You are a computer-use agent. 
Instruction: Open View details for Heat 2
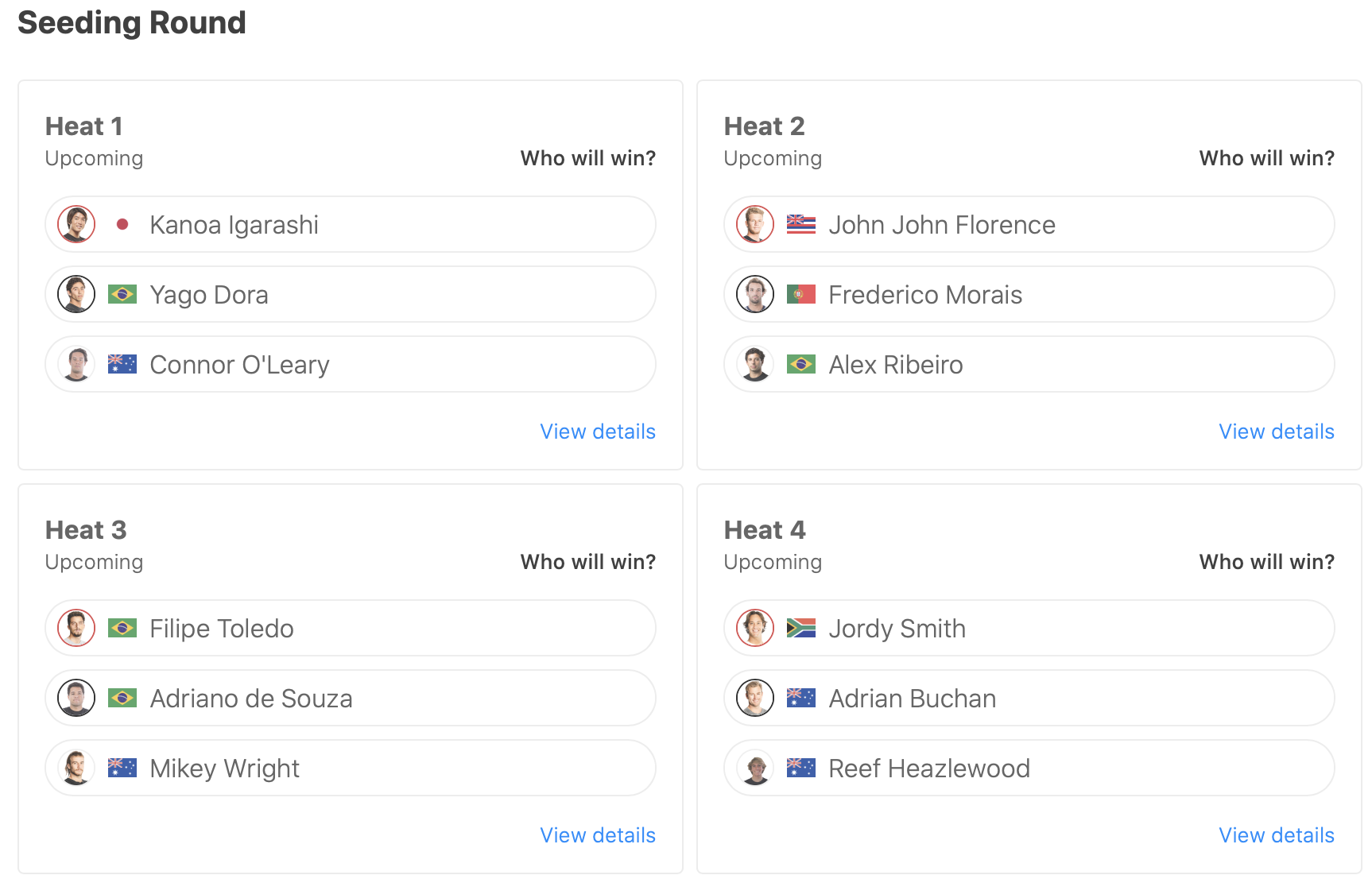[x=1276, y=432]
